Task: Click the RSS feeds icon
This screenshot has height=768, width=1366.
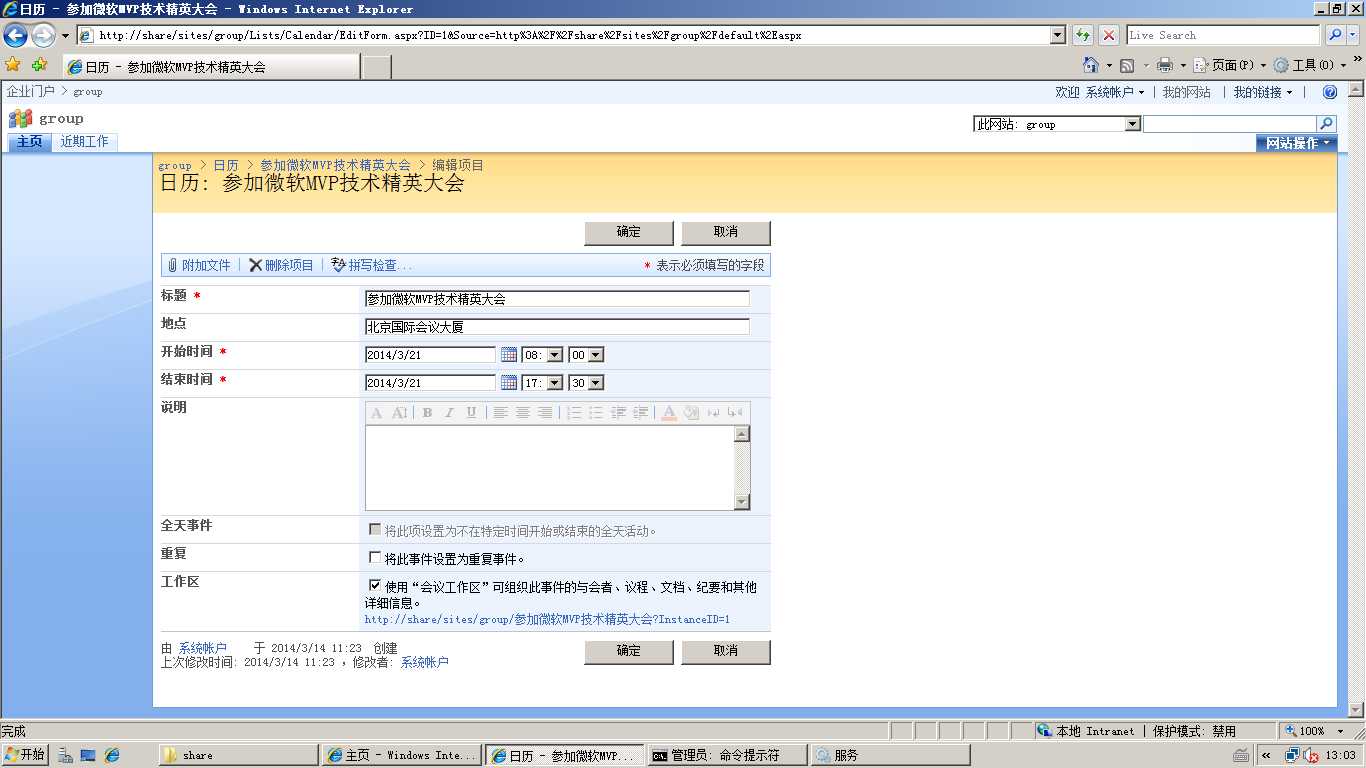Action: [1127, 65]
